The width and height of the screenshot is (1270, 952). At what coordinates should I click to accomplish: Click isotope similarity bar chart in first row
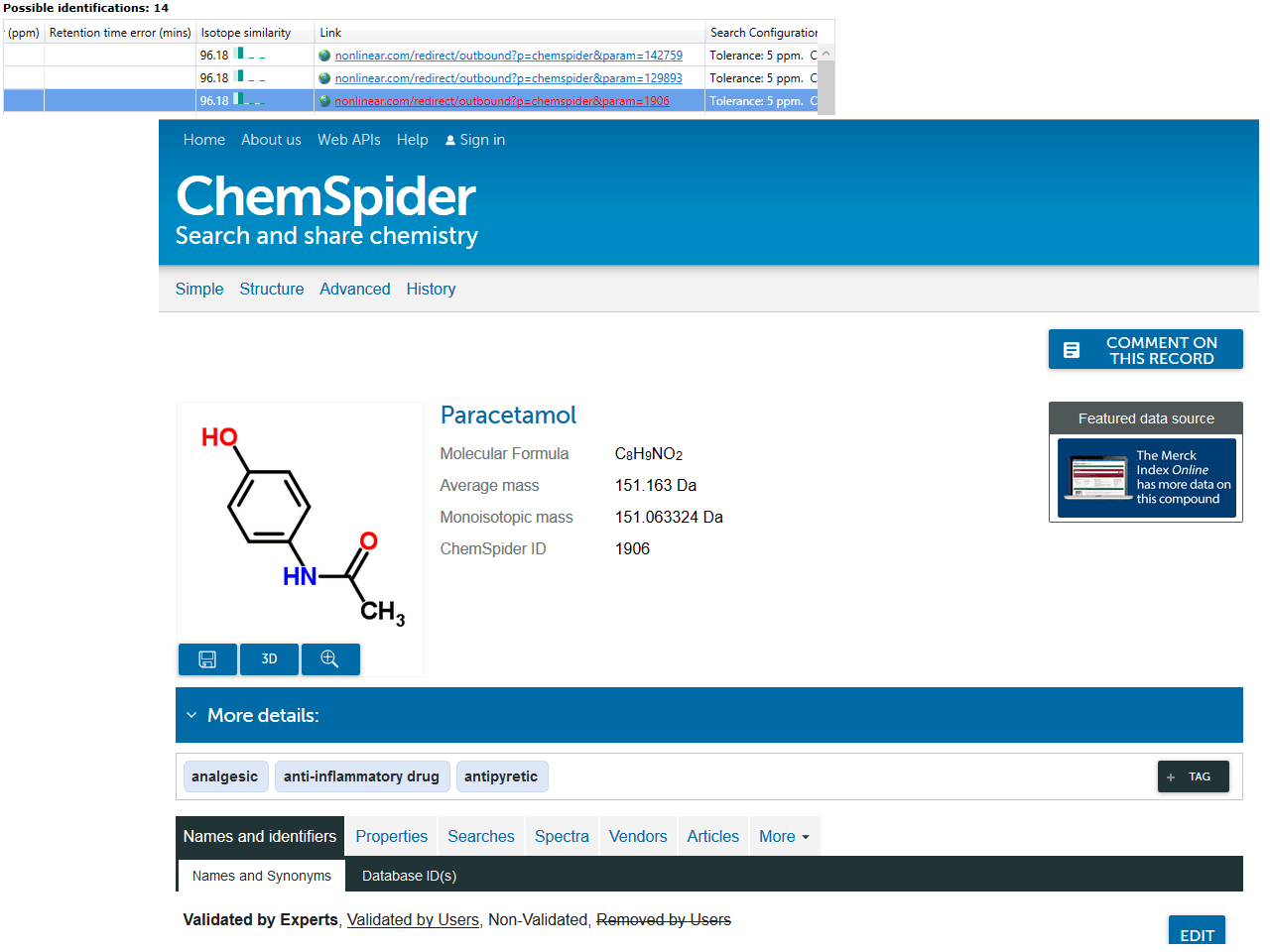tap(250, 54)
